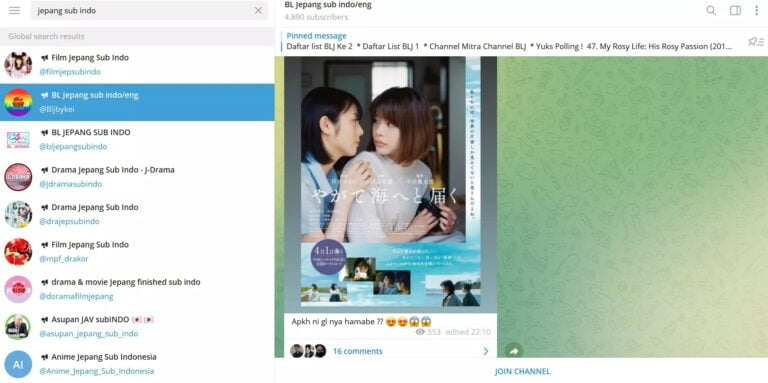Click rainbow avatar of @Bljbykei

coord(18,102)
